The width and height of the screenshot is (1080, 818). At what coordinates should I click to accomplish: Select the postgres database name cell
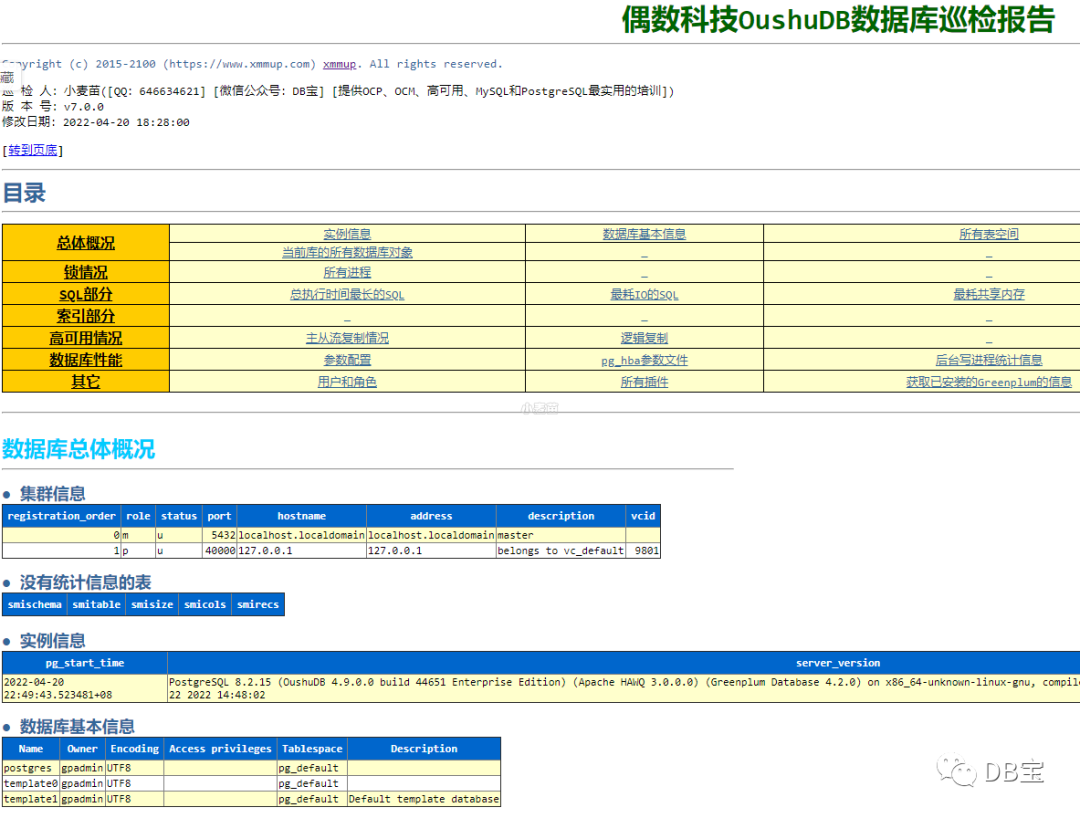point(31,768)
